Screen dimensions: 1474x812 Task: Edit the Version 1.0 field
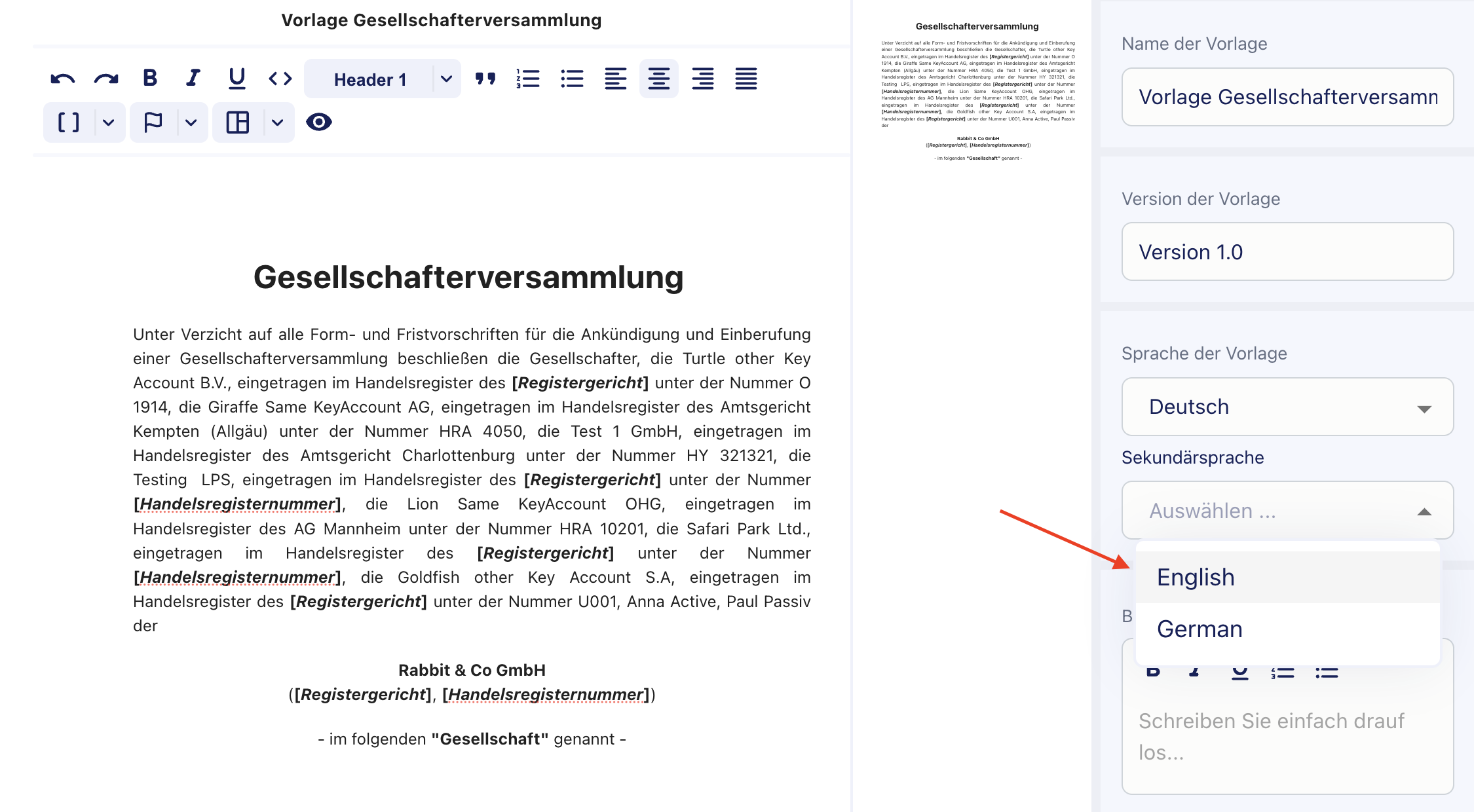click(x=1287, y=251)
